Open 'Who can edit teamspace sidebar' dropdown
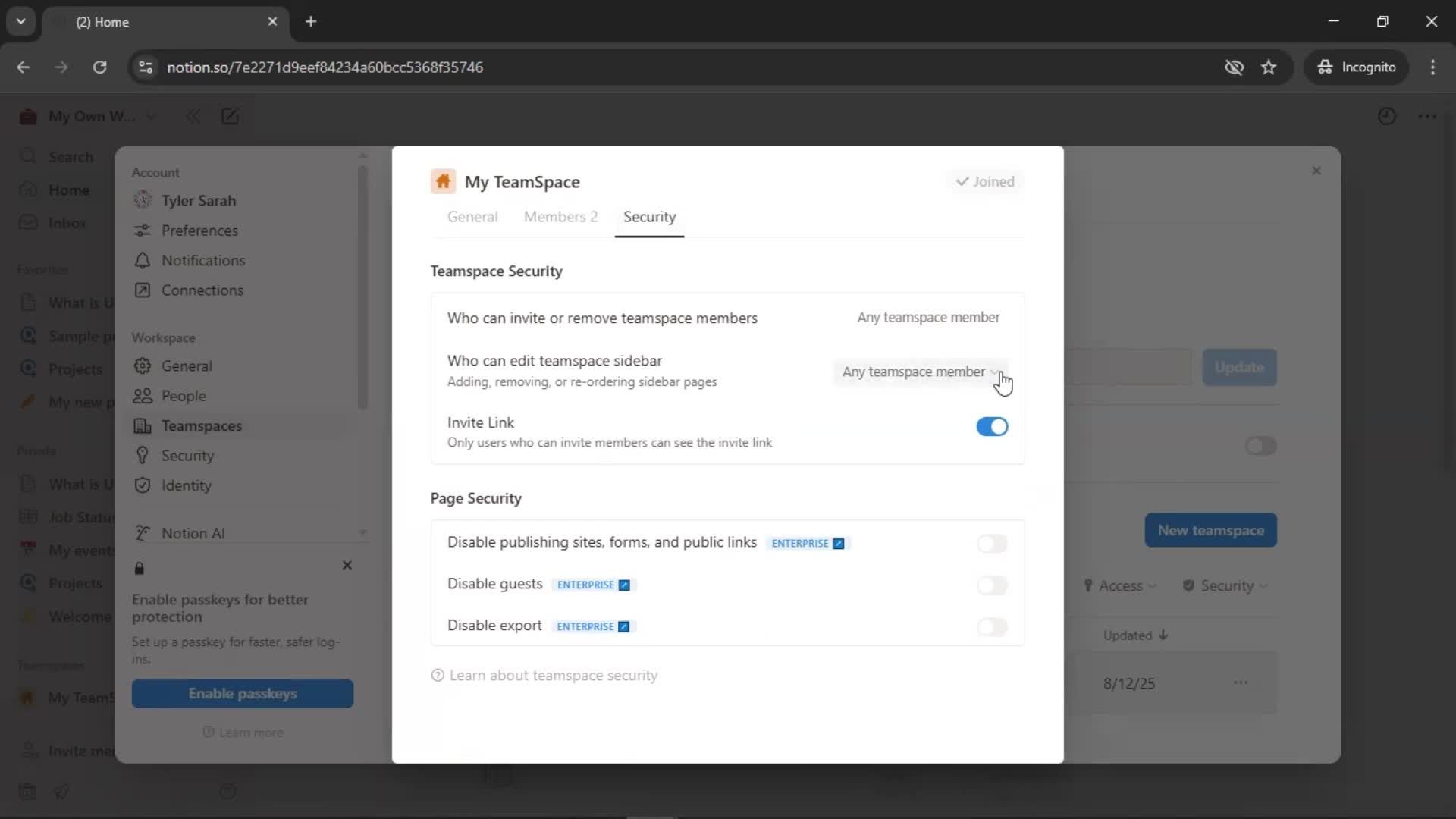The height and width of the screenshot is (819, 1456). pyautogui.click(x=921, y=372)
